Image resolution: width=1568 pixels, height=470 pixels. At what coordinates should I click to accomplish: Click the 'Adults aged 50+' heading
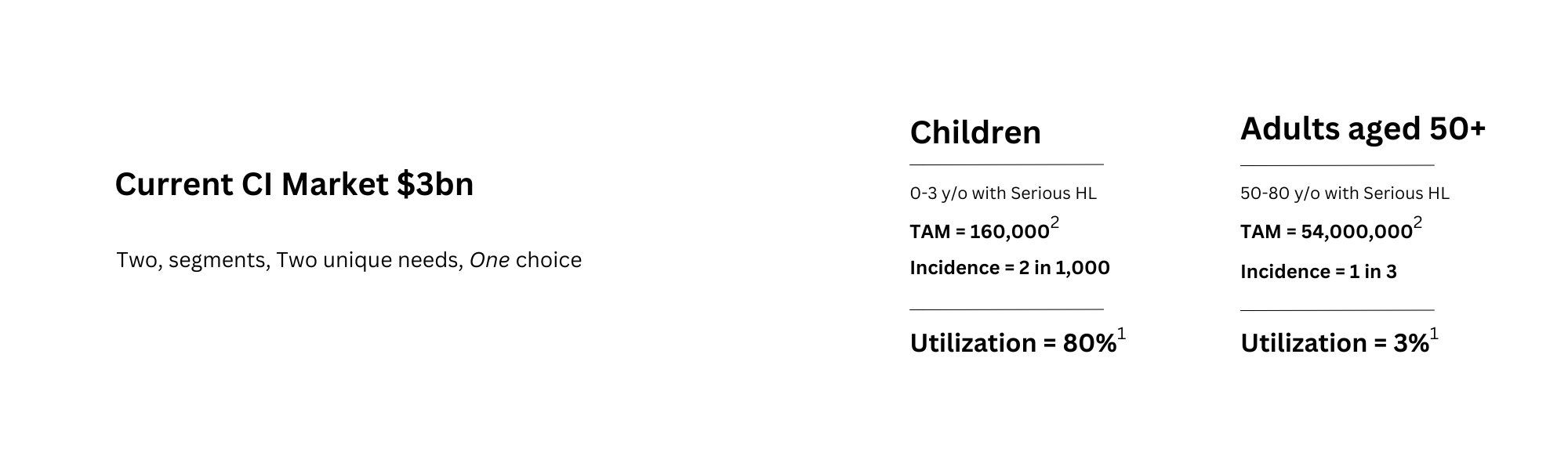click(1363, 129)
